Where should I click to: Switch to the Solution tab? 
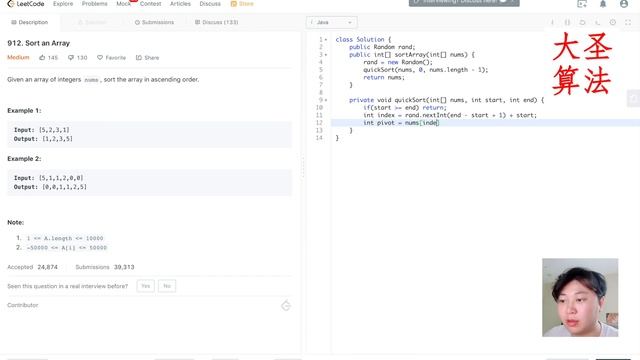(x=92, y=22)
